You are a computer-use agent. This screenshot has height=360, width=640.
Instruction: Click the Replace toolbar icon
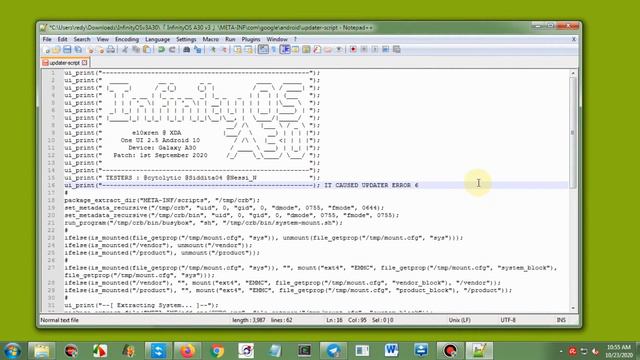coord(198,50)
